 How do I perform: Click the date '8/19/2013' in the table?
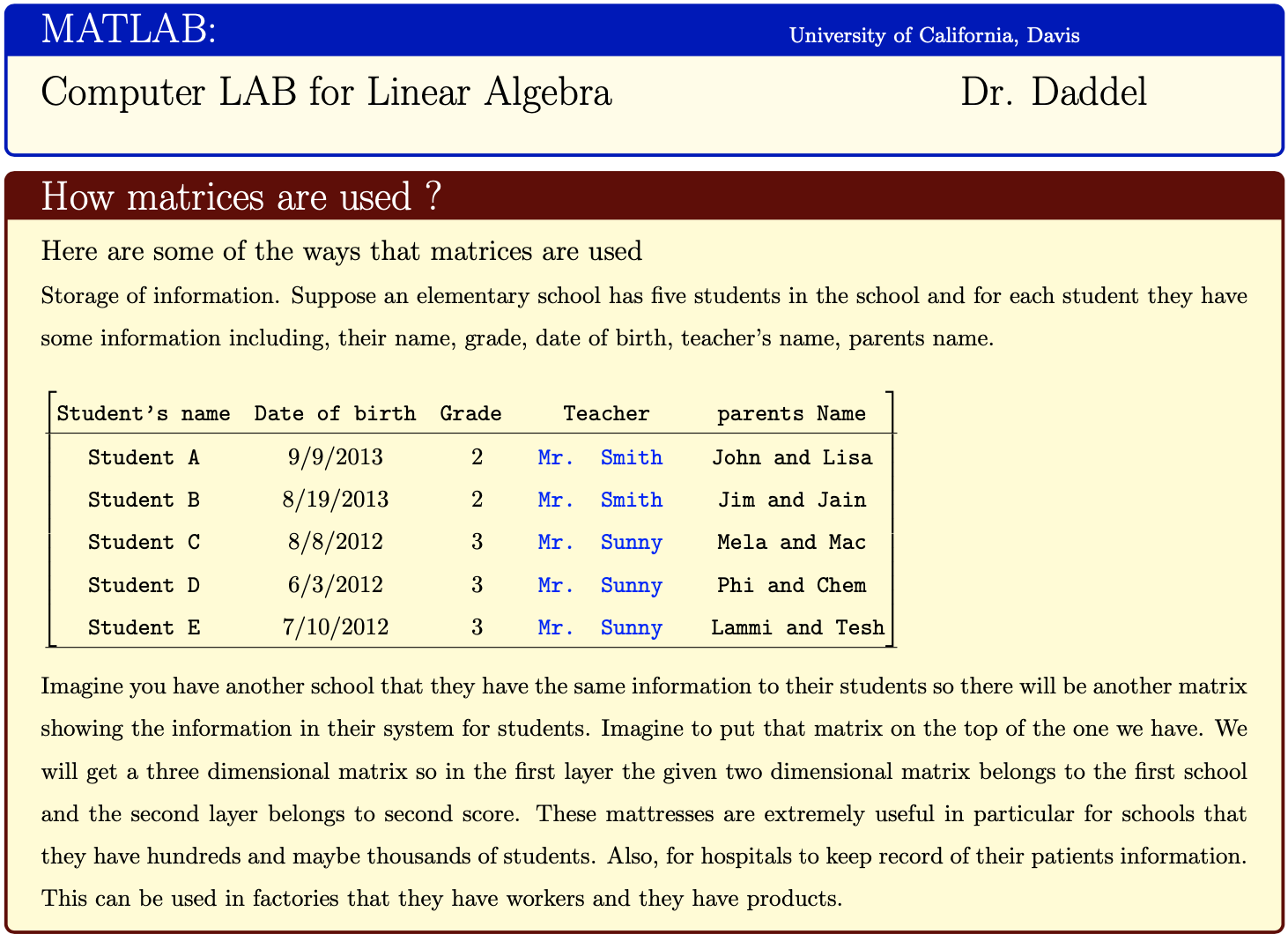click(x=335, y=500)
